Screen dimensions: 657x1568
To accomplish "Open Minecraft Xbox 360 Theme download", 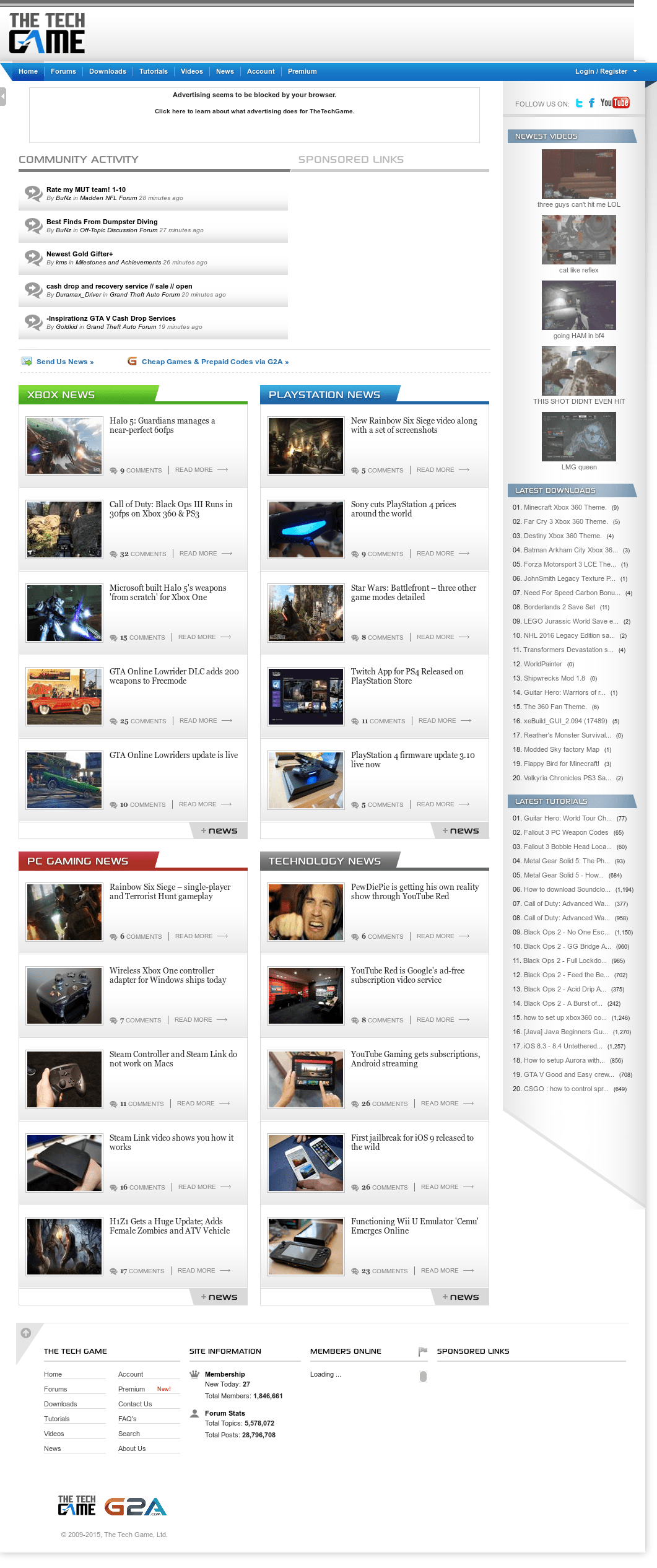I will point(565,507).
